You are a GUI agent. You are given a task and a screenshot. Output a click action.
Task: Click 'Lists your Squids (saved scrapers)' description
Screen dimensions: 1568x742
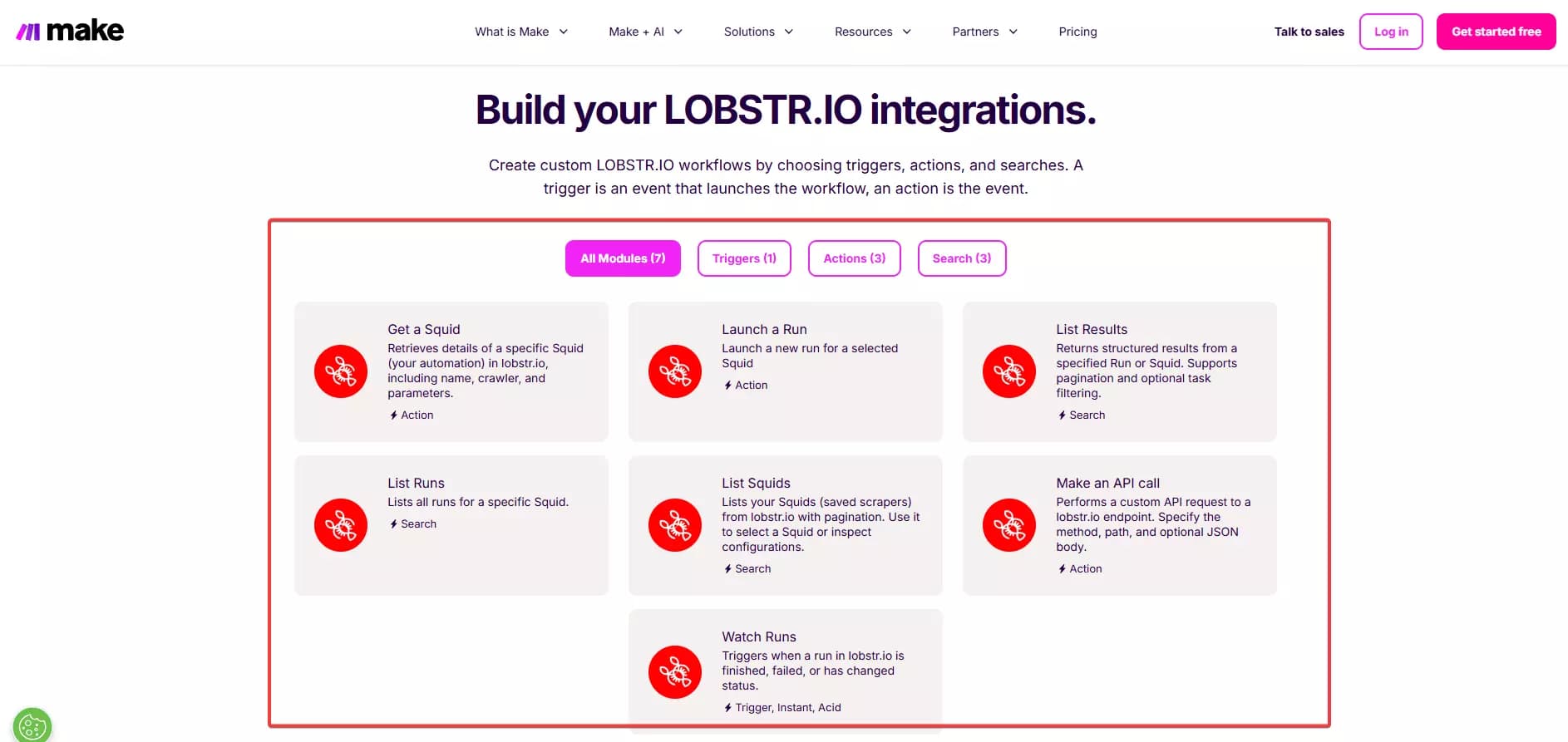(821, 524)
